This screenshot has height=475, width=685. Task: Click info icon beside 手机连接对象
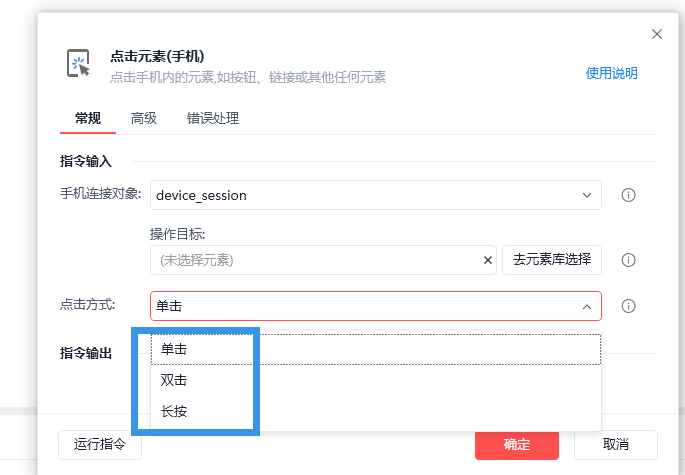(x=629, y=195)
